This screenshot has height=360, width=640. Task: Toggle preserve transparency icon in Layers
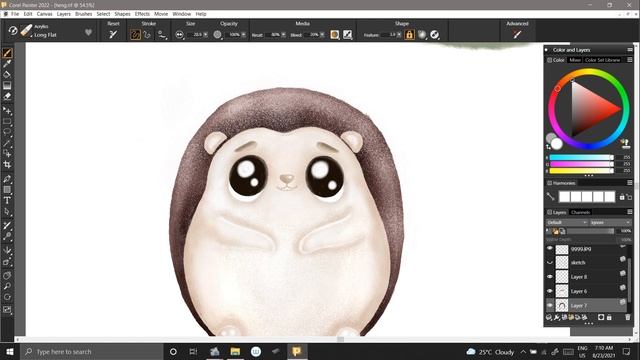[x=556, y=231]
